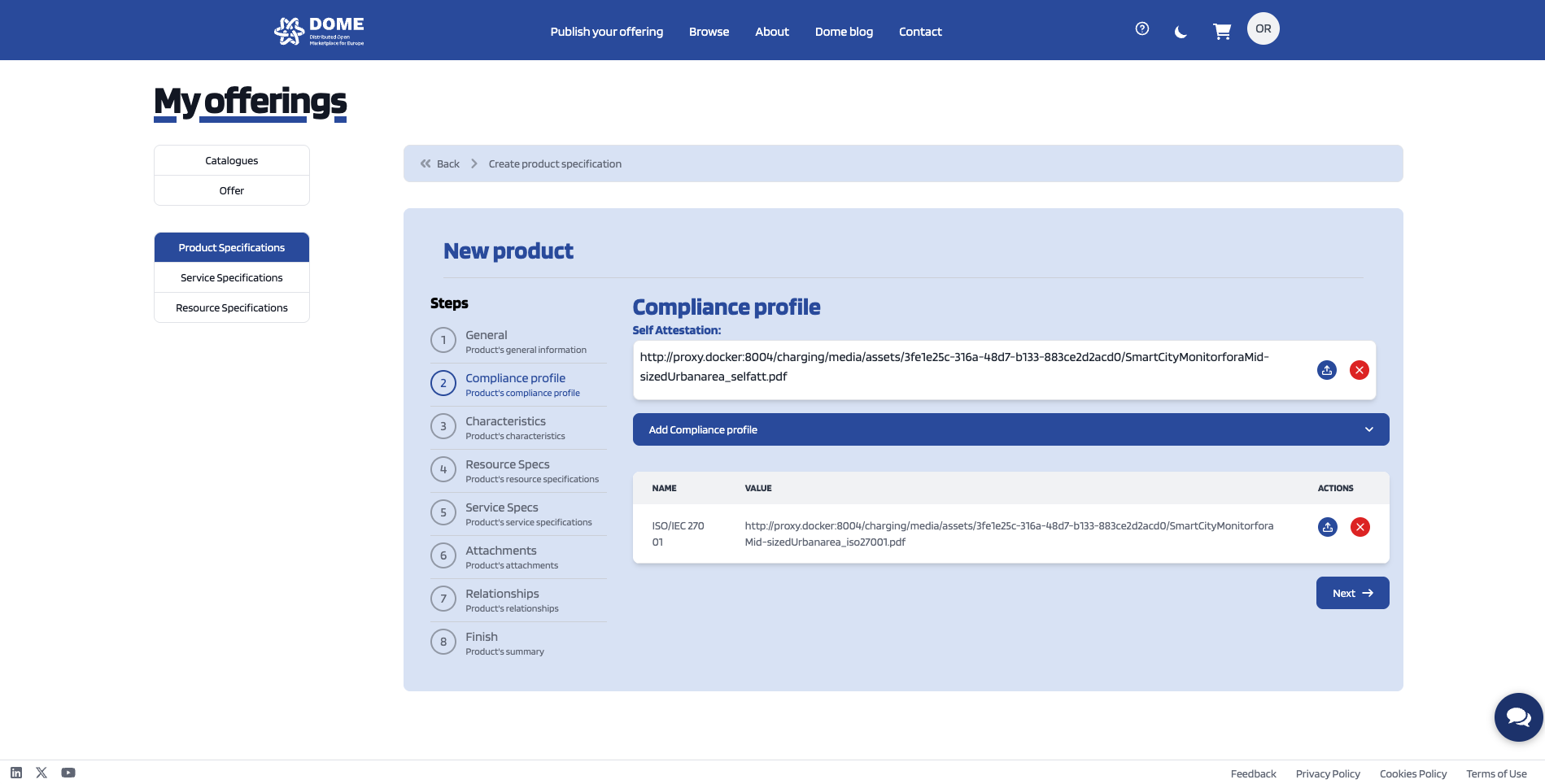The image size is (1545, 784).
Task: Open the YouTube footer icon
Action: point(68,773)
